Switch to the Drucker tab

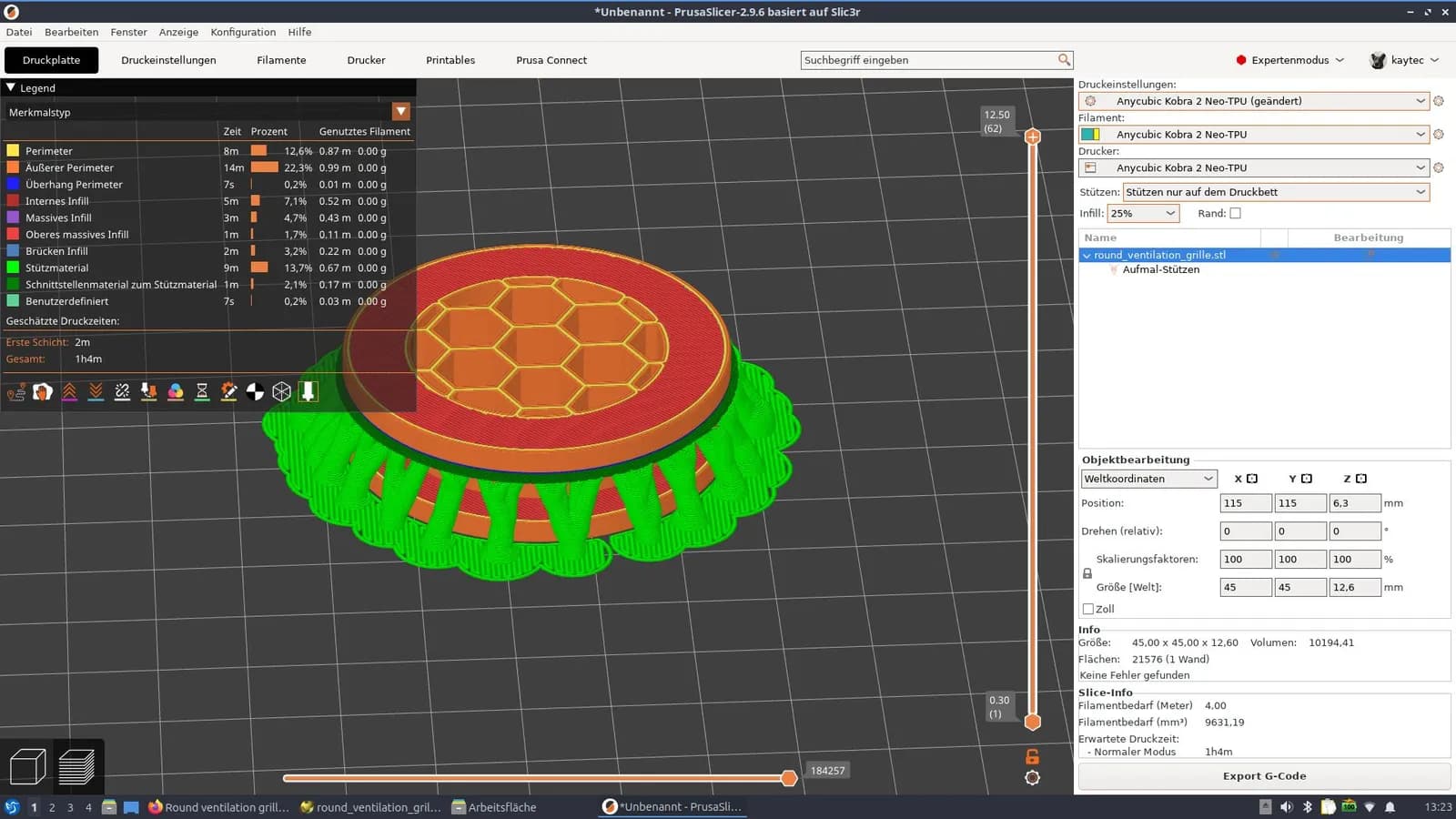click(366, 60)
